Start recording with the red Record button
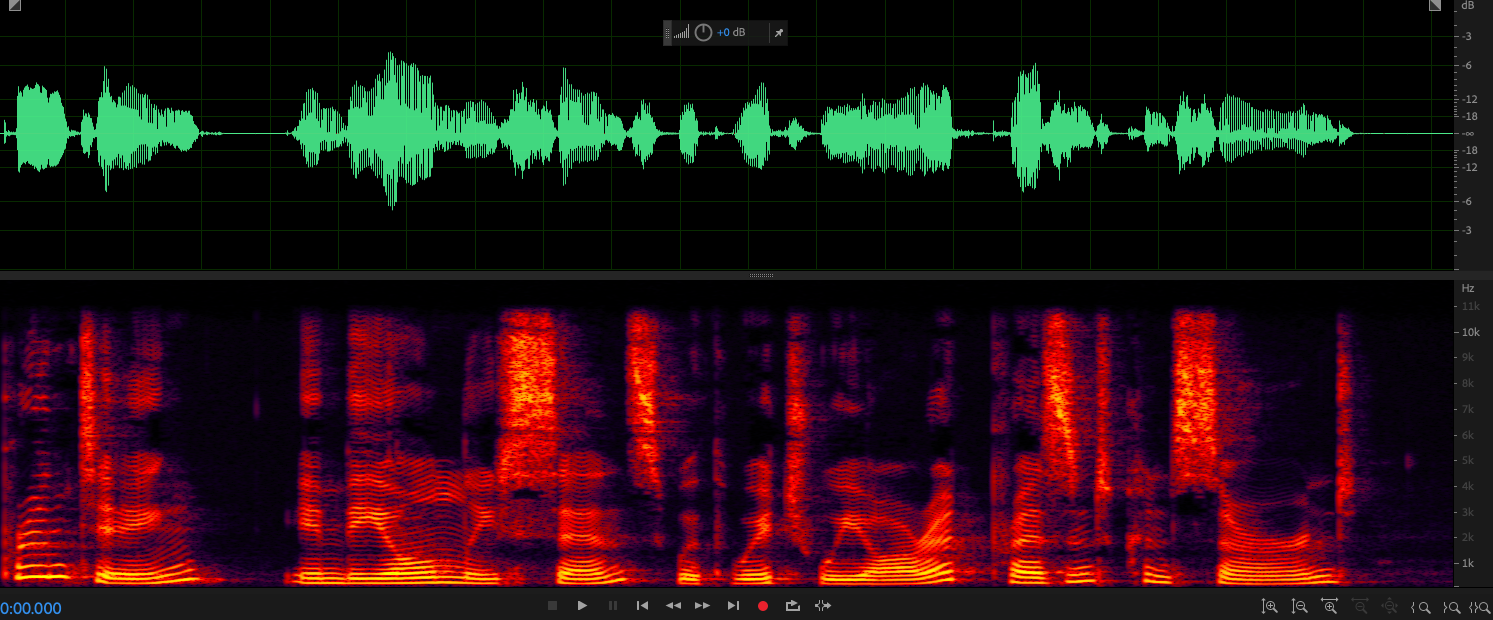Viewport: 1493px width, 620px height. (x=763, y=606)
